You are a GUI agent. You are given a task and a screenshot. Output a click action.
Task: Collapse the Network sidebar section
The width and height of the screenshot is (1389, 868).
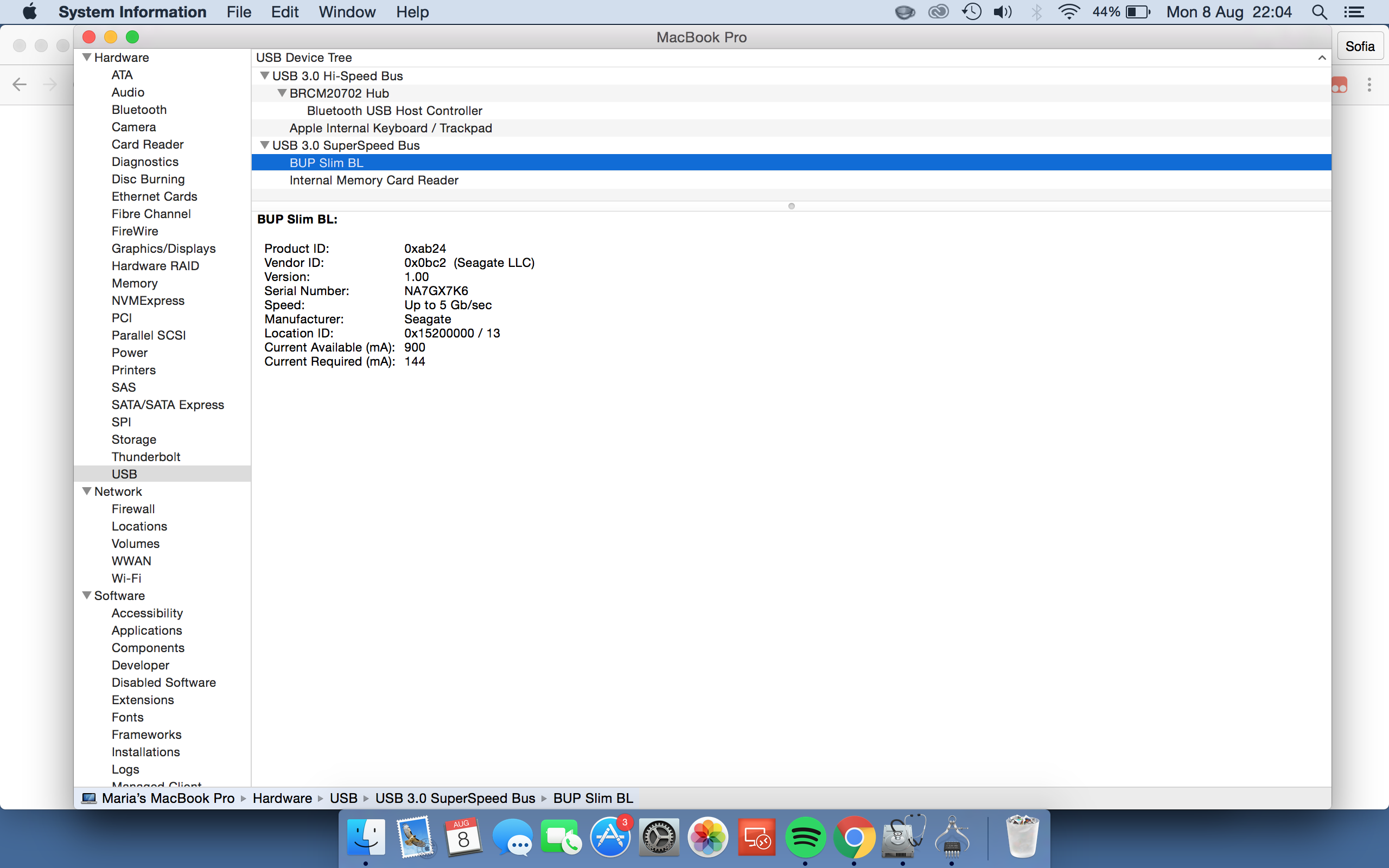pos(87,492)
